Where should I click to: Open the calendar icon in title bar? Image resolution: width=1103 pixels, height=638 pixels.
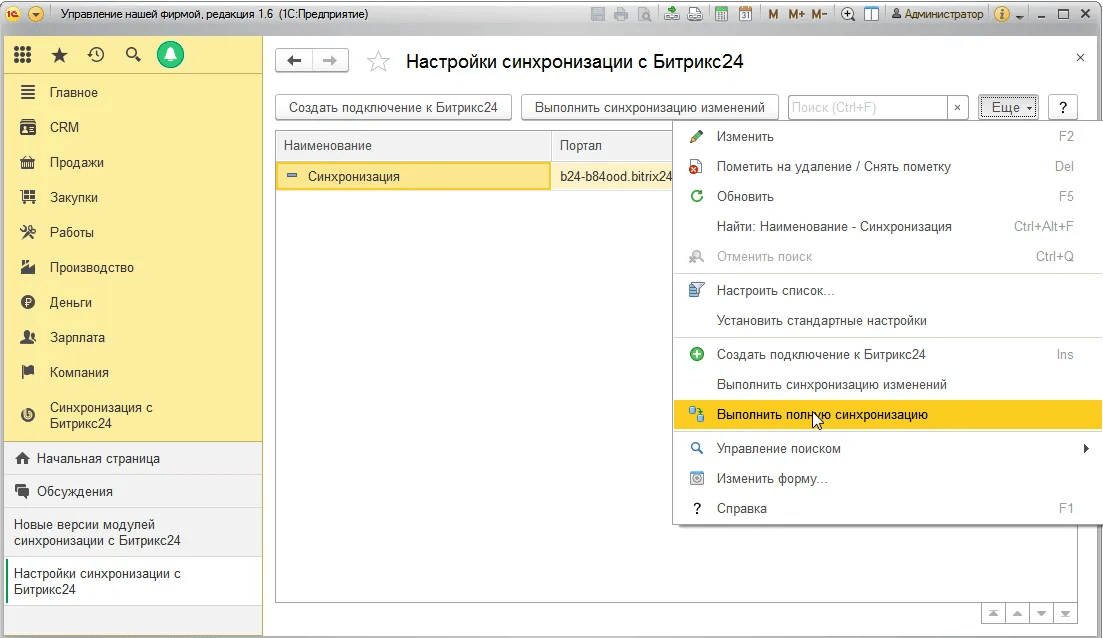tap(745, 15)
